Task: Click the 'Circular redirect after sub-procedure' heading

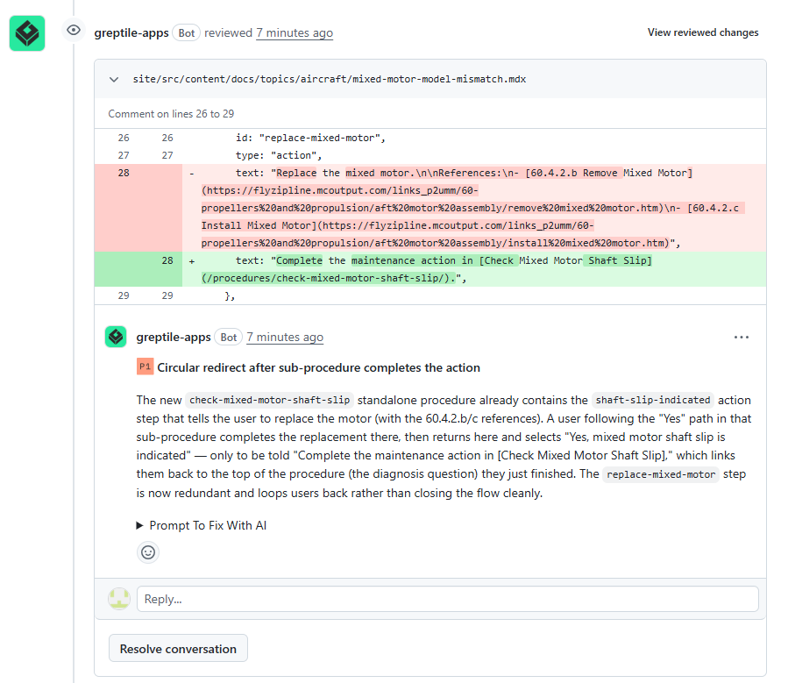Action: 319,368
